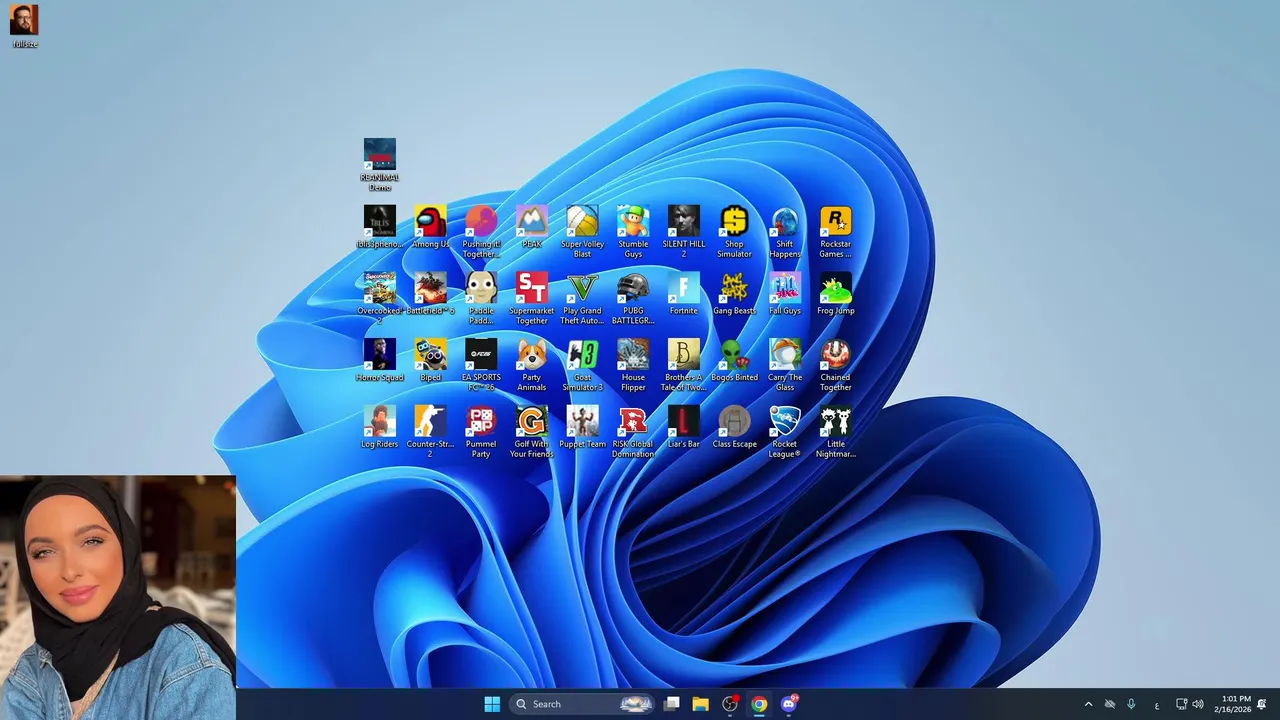Click the EA SPORTS FC 26 icon
Image resolution: width=1280 pixels, height=720 pixels.
[x=481, y=365]
